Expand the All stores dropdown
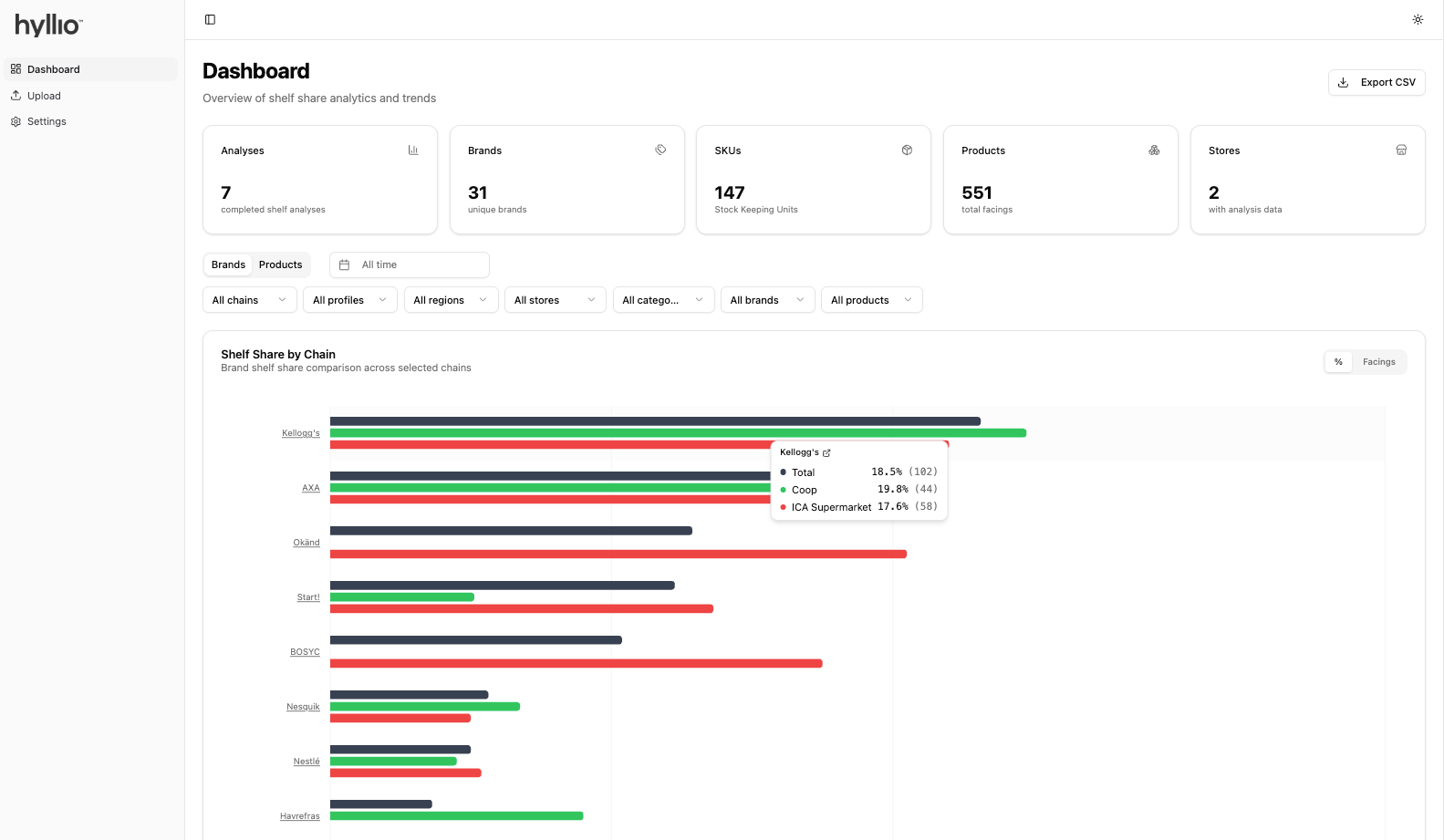This screenshot has height=840, width=1444. pyautogui.click(x=555, y=300)
